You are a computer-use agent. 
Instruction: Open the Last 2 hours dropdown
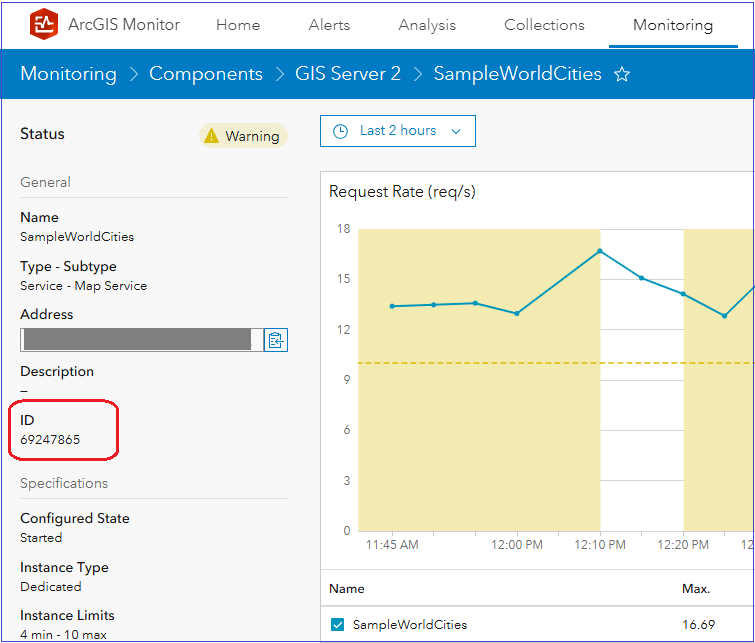(x=398, y=131)
